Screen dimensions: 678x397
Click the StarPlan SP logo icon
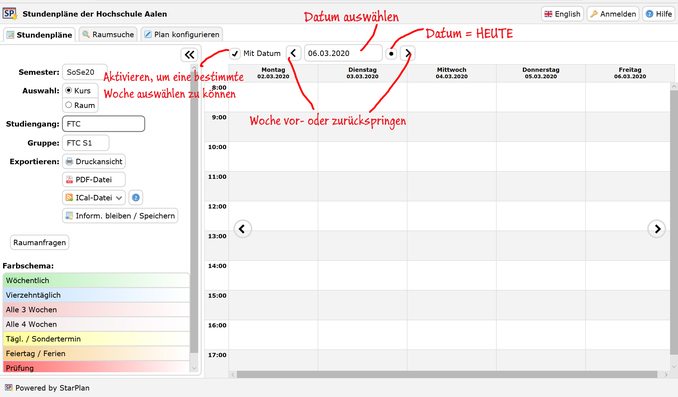pyautogui.click(x=10, y=13)
